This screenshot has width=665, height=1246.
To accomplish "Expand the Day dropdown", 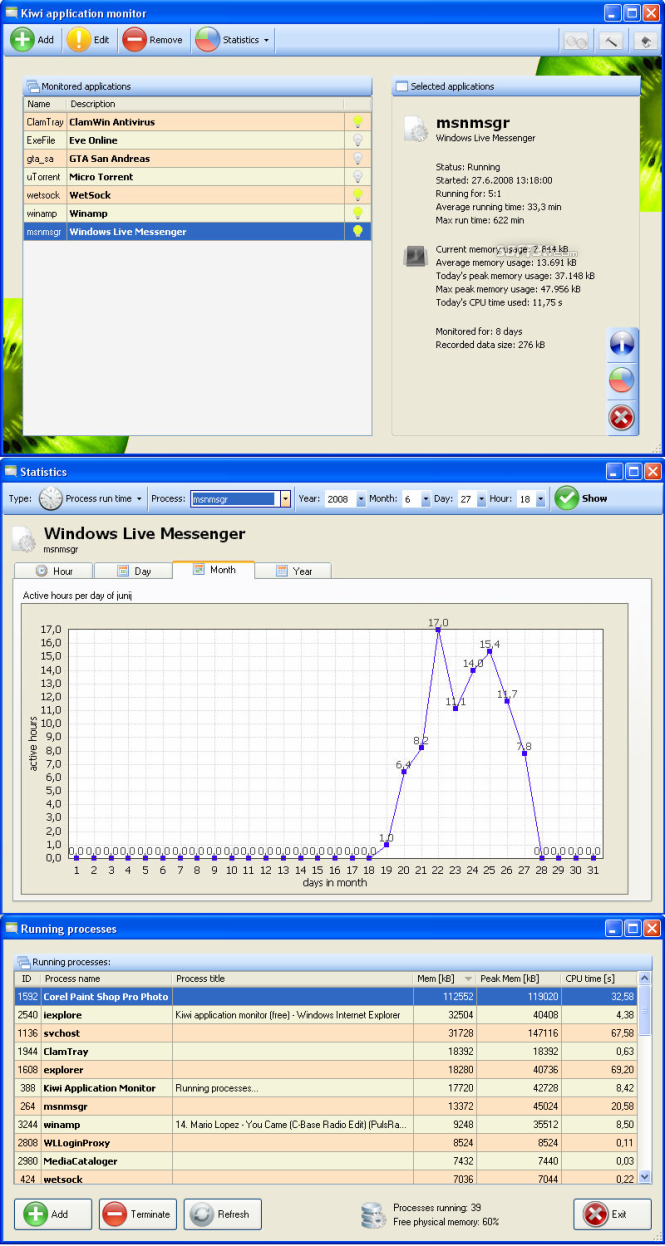I will (x=481, y=498).
